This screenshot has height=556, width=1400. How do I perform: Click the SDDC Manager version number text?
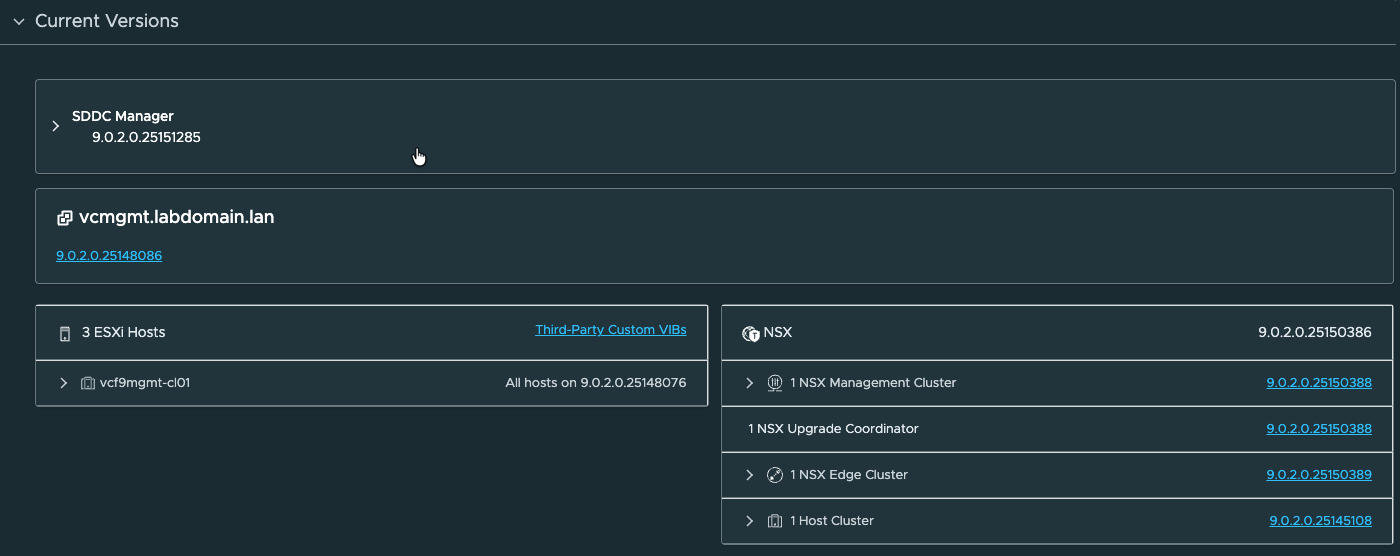point(146,138)
